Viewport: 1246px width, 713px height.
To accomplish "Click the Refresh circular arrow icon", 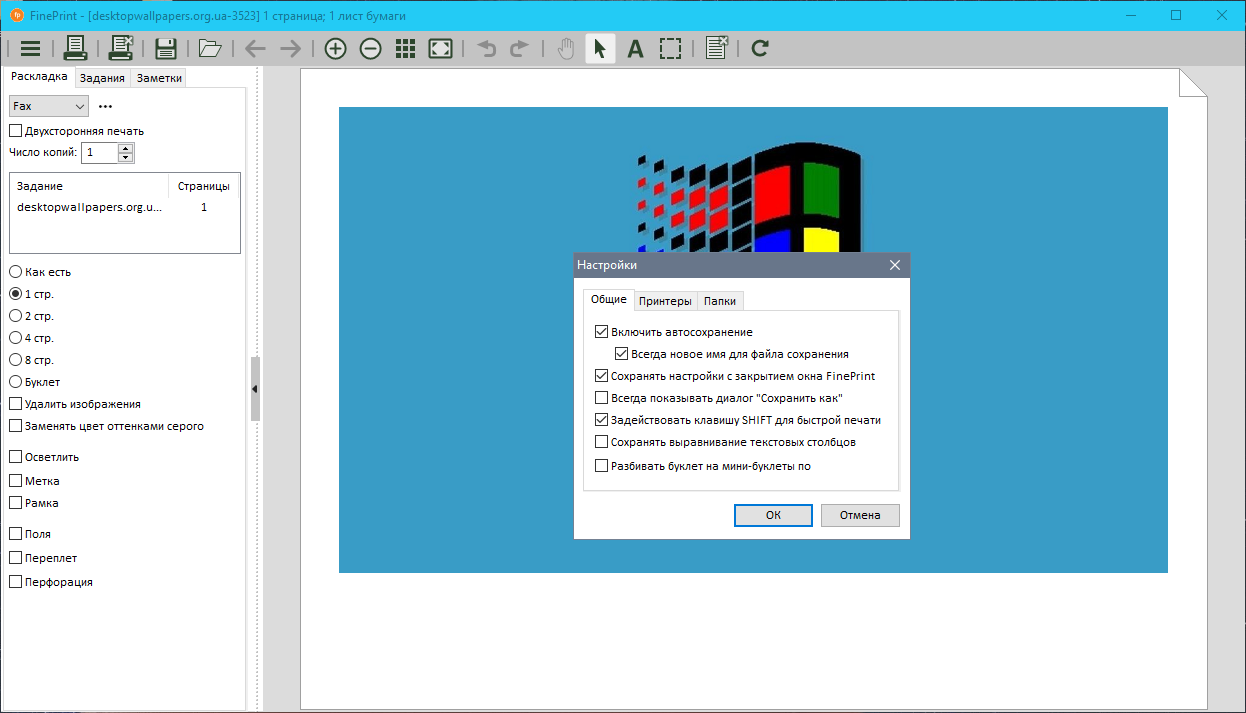I will tap(760, 48).
